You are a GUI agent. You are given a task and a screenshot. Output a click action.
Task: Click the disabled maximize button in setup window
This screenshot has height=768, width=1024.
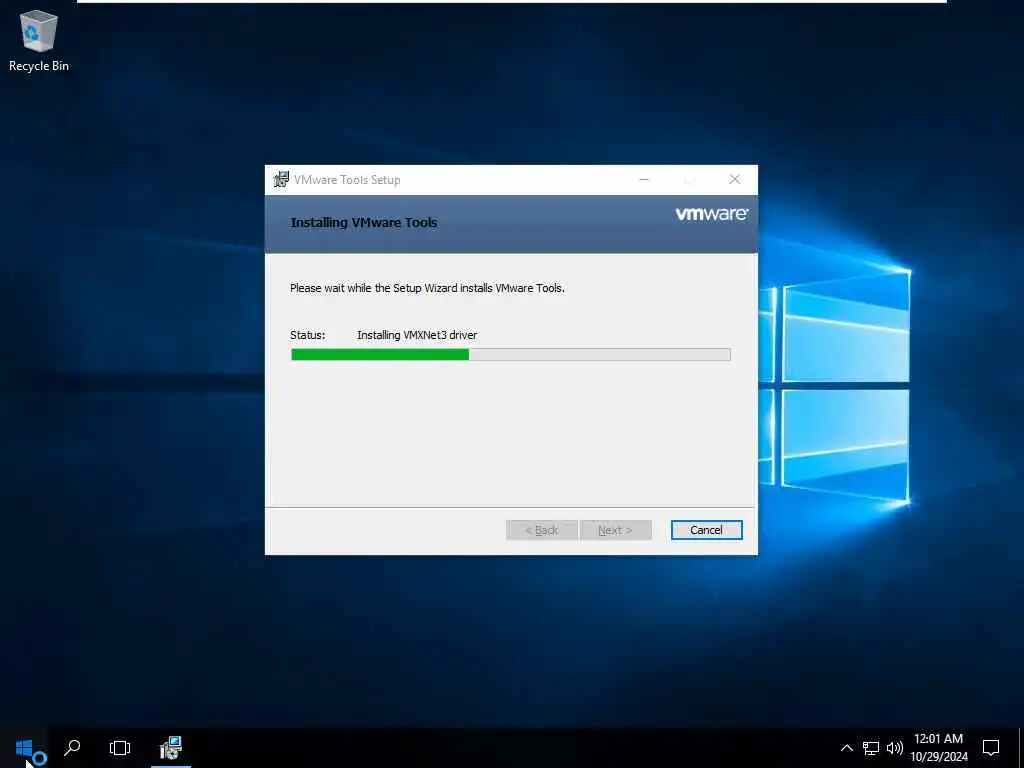(x=689, y=180)
